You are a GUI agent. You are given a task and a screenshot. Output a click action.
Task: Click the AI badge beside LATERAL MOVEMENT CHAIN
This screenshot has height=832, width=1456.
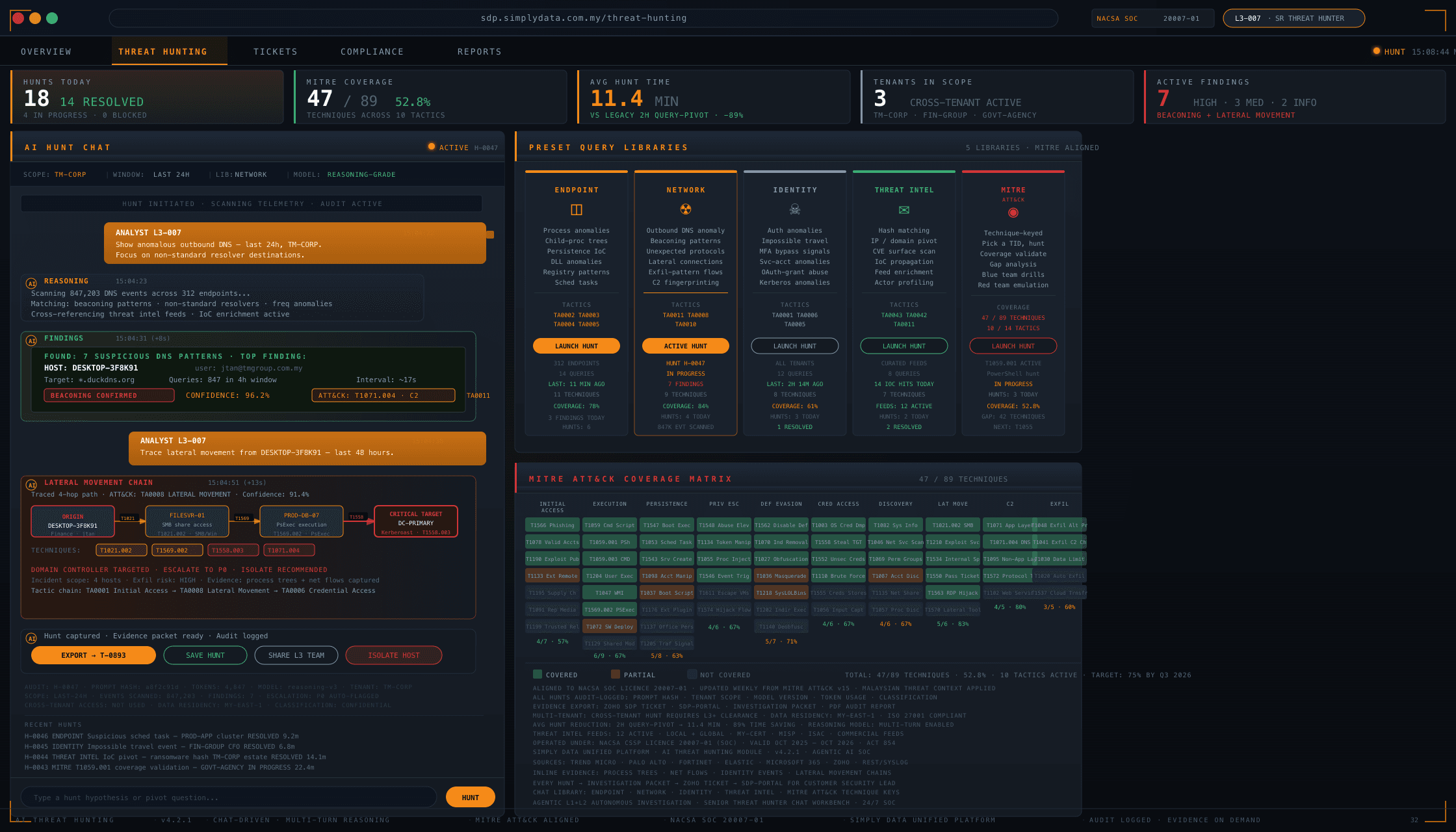(31, 485)
